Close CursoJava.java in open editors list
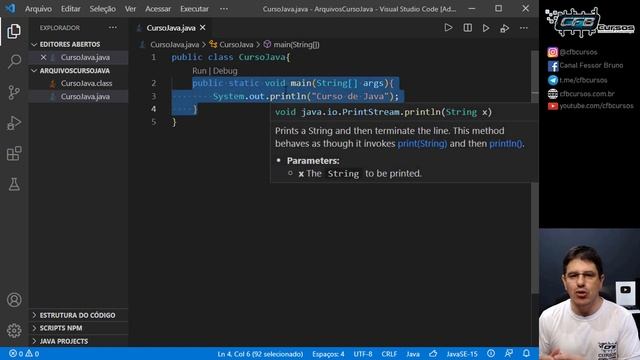Image resolution: width=640 pixels, height=360 pixels. tap(43, 58)
